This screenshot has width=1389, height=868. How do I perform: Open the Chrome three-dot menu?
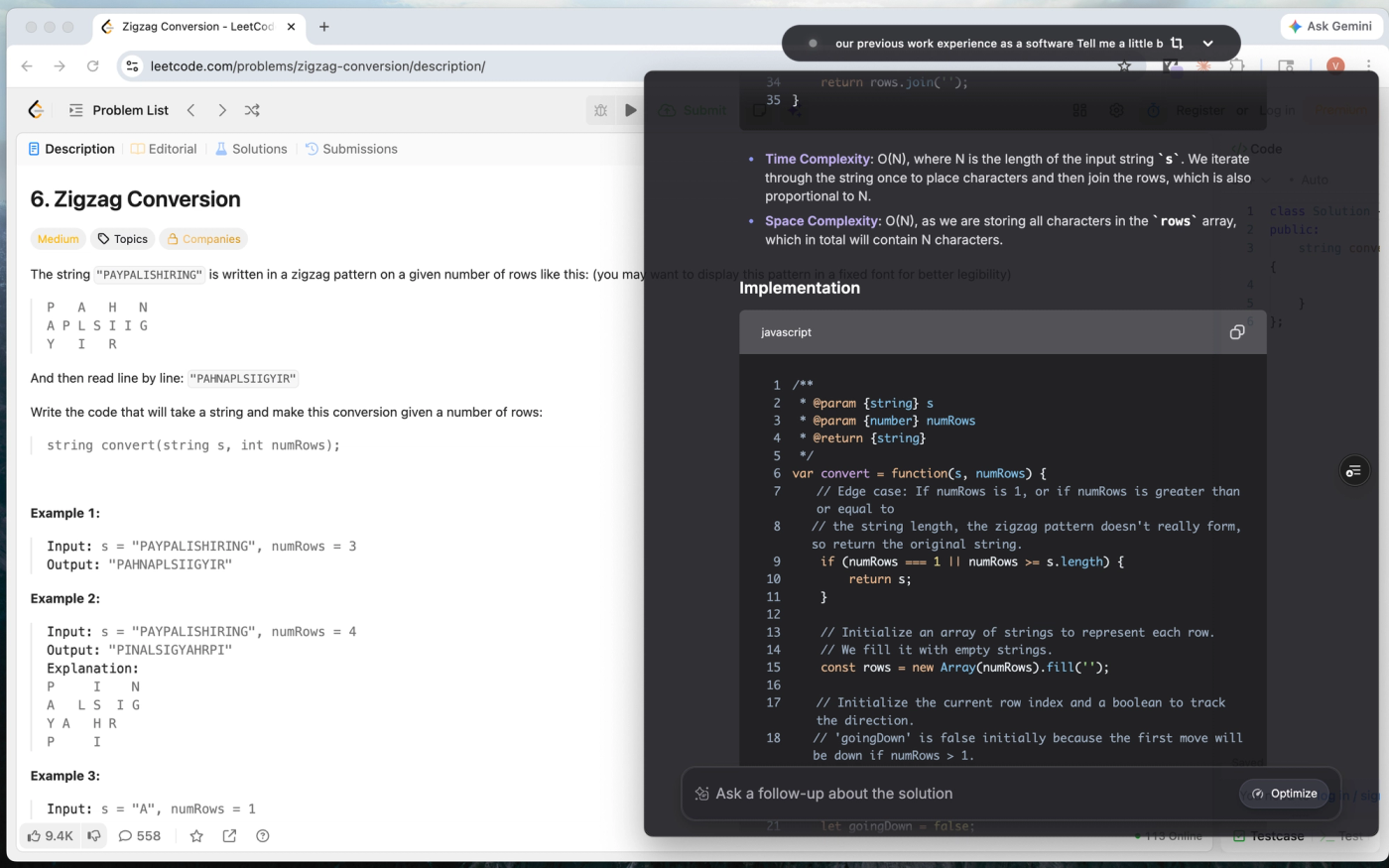coord(1368,66)
